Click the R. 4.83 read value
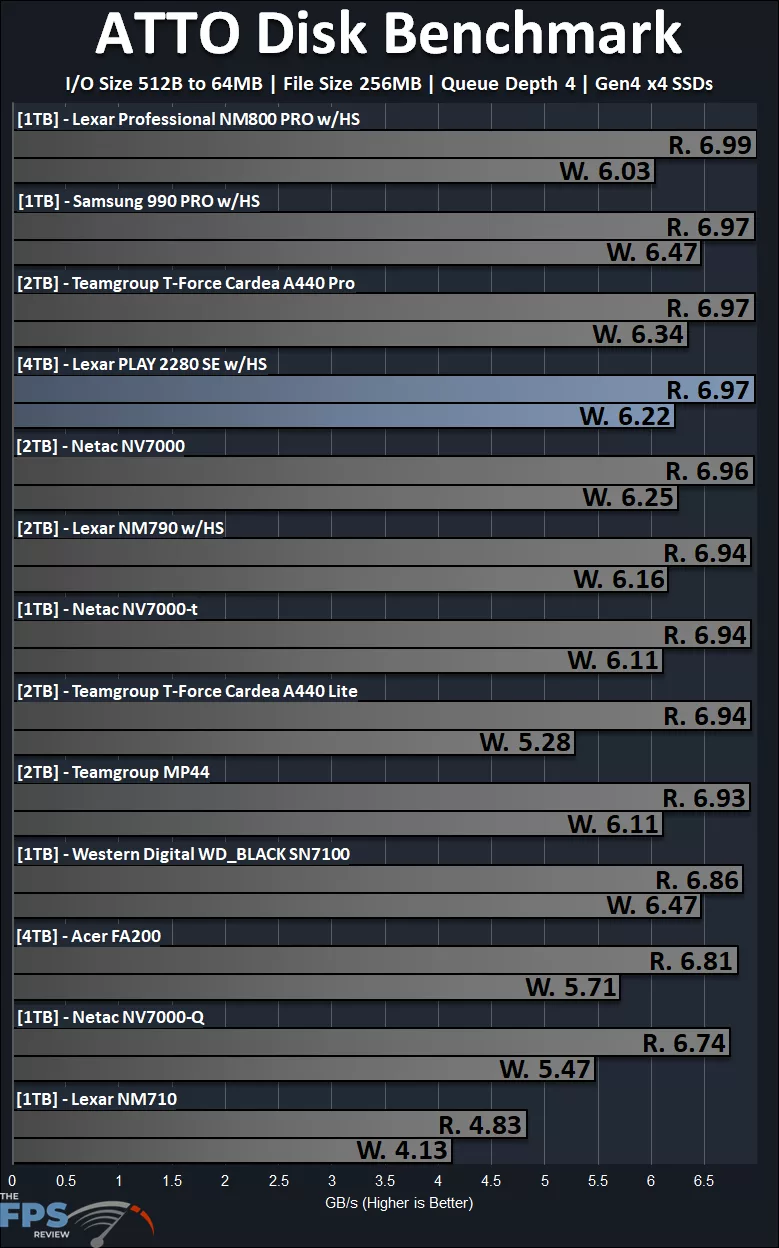779x1248 pixels. tap(481, 1125)
